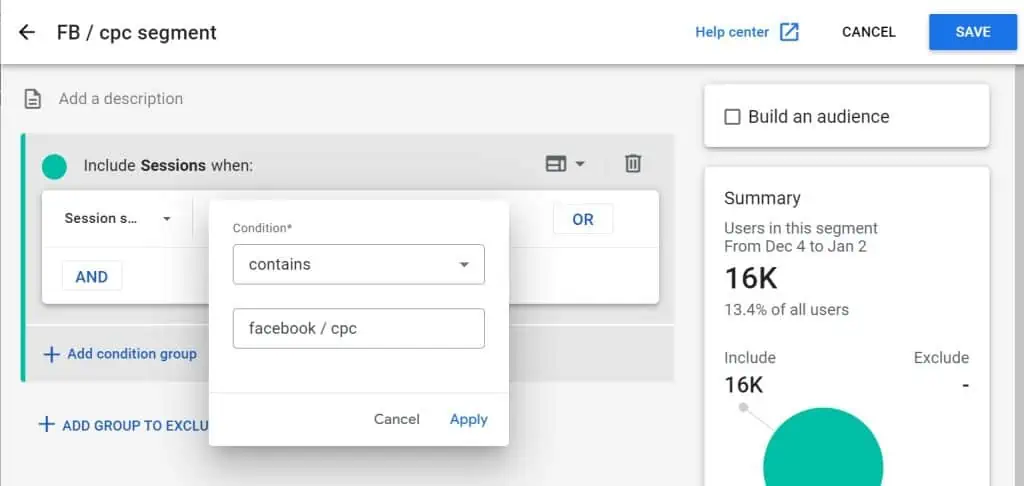This screenshot has height=486, width=1024.
Task: Go back using the left arrow icon
Action: click(x=27, y=32)
